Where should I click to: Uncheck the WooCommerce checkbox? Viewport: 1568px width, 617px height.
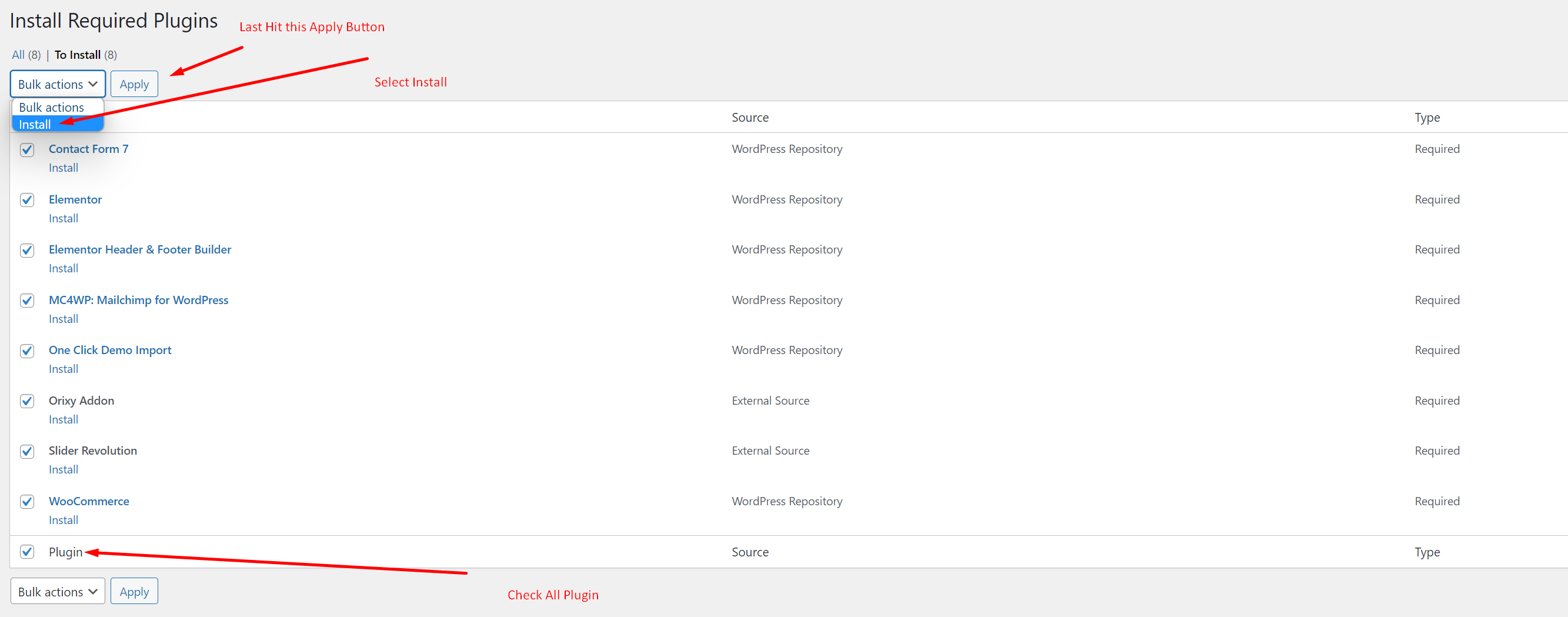[27, 501]
